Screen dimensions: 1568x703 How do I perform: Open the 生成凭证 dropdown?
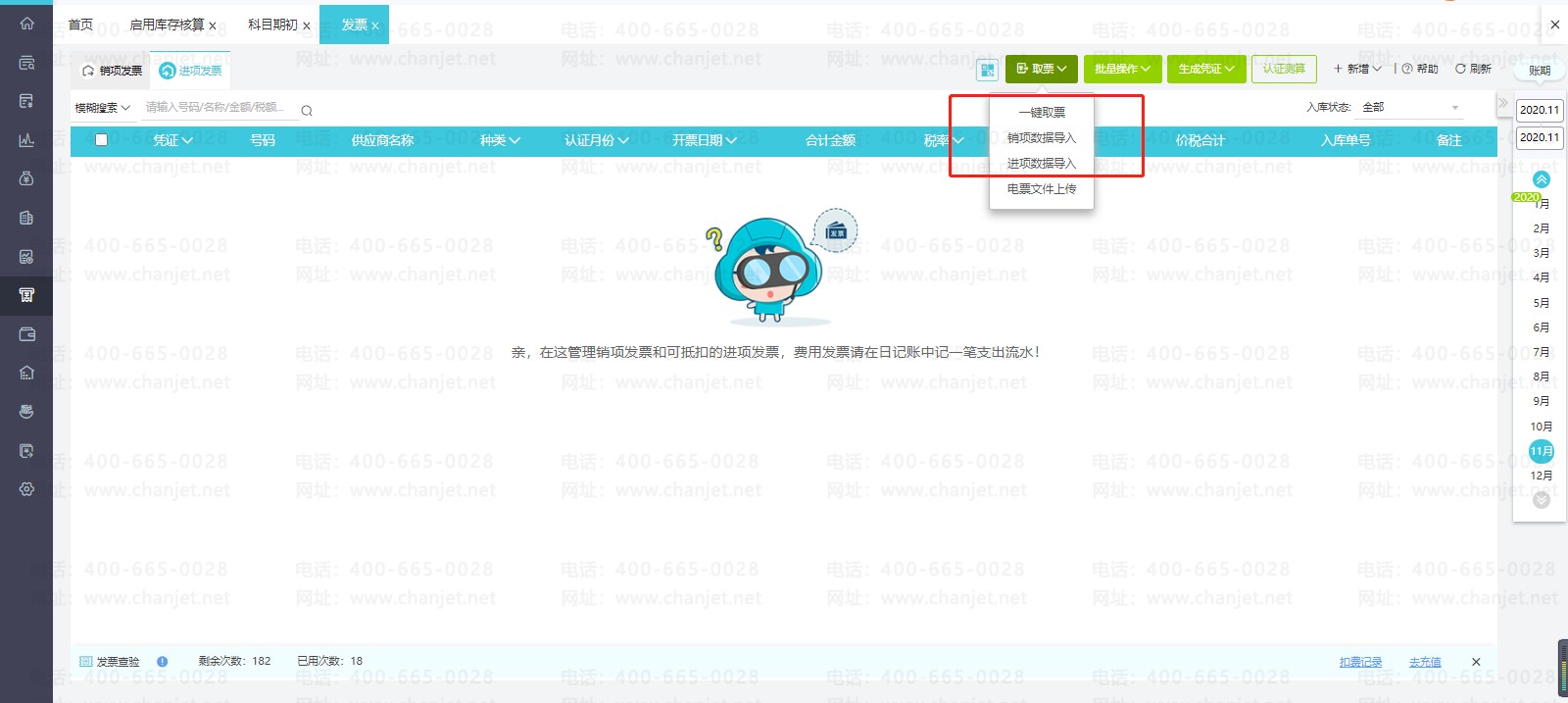pyautogui.click(x=1206, y=69)
